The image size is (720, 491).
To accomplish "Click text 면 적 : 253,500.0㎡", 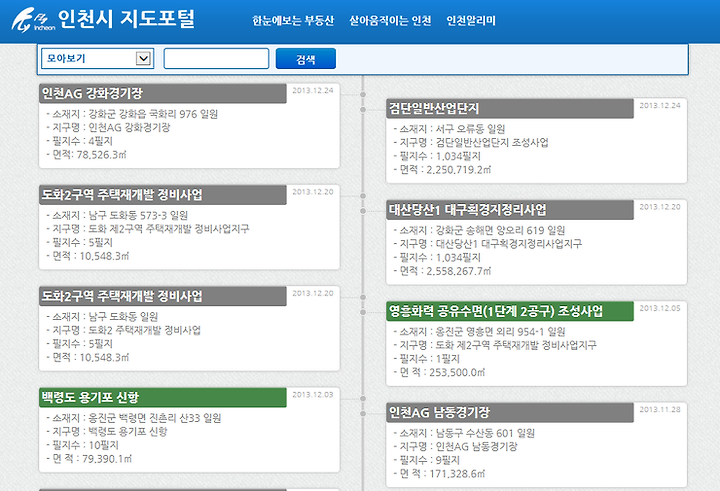I will coord(442,372).
